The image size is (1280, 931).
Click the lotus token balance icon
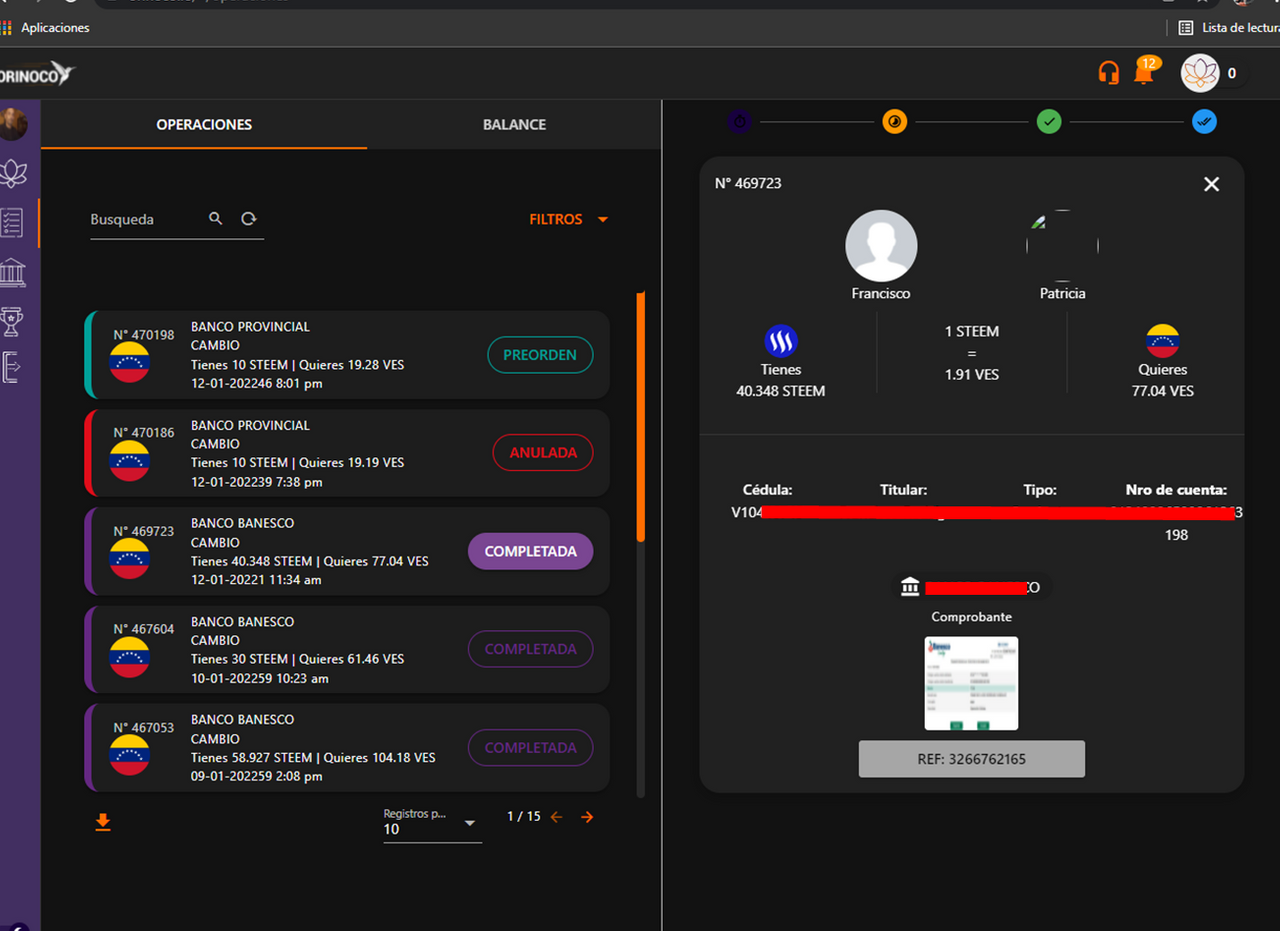(x=1200, y=73)
